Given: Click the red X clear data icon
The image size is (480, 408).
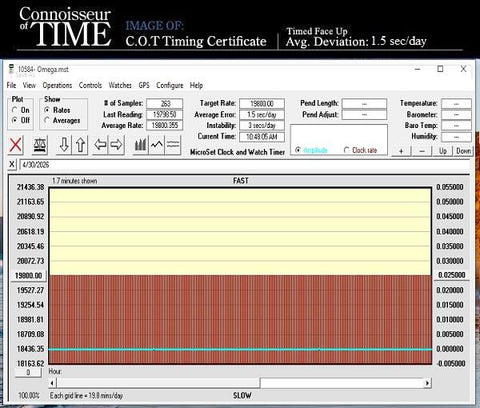Looking at the screenshot, I should click(15, 145).
